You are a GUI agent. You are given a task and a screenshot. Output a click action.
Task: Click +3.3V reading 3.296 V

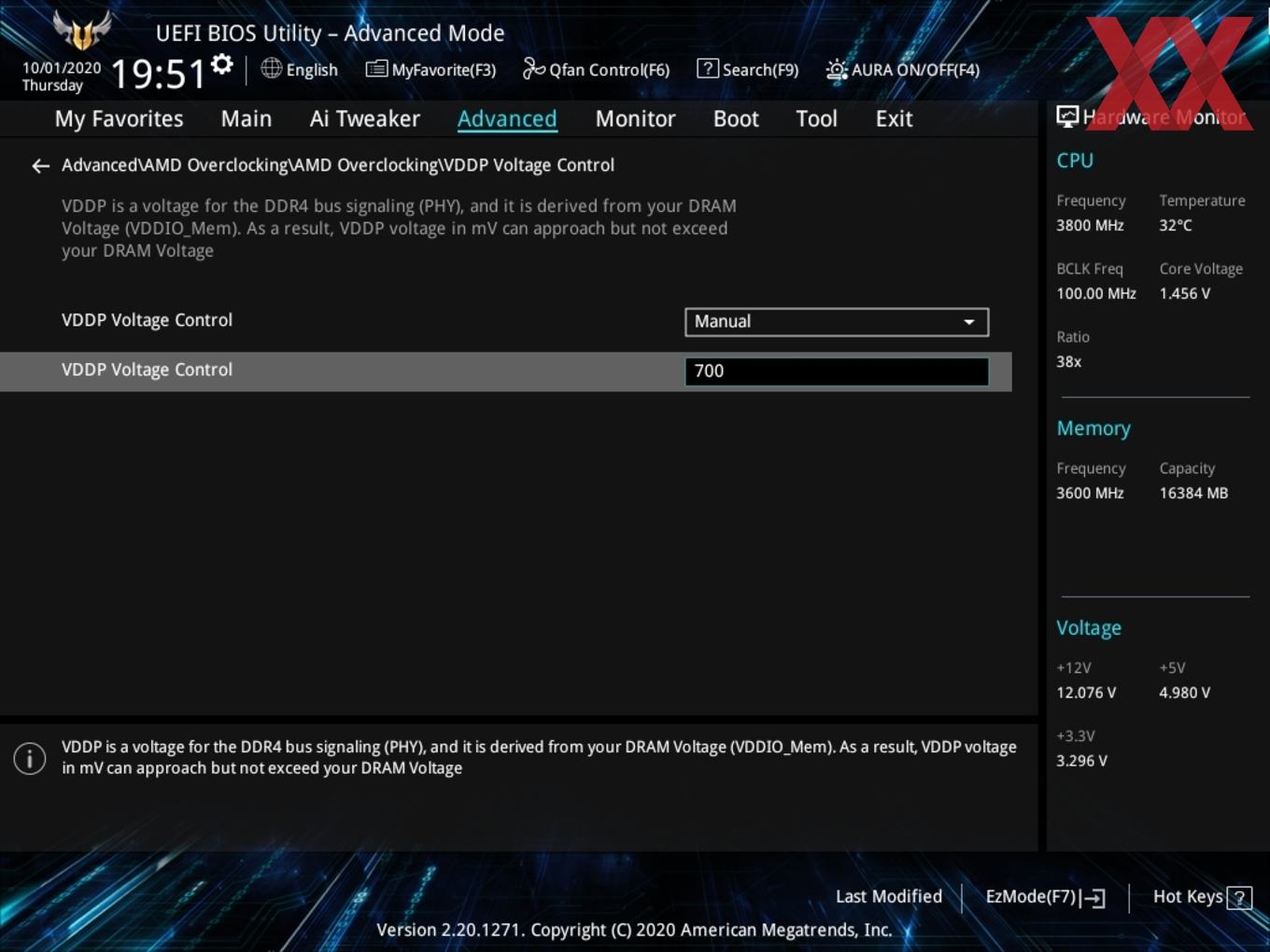(1081, 761)
